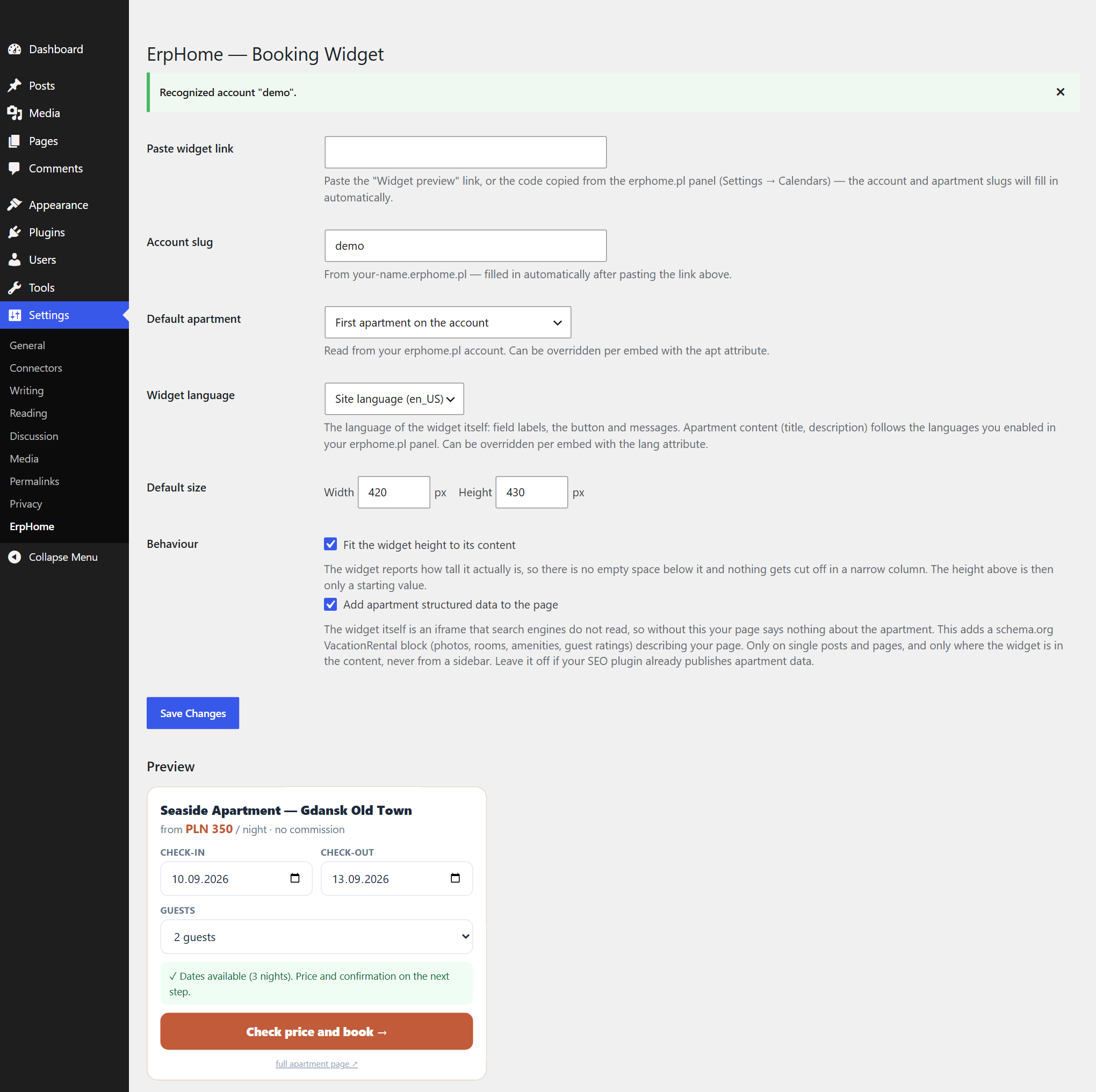Click the Plugins plug icon

coord(15,232)
